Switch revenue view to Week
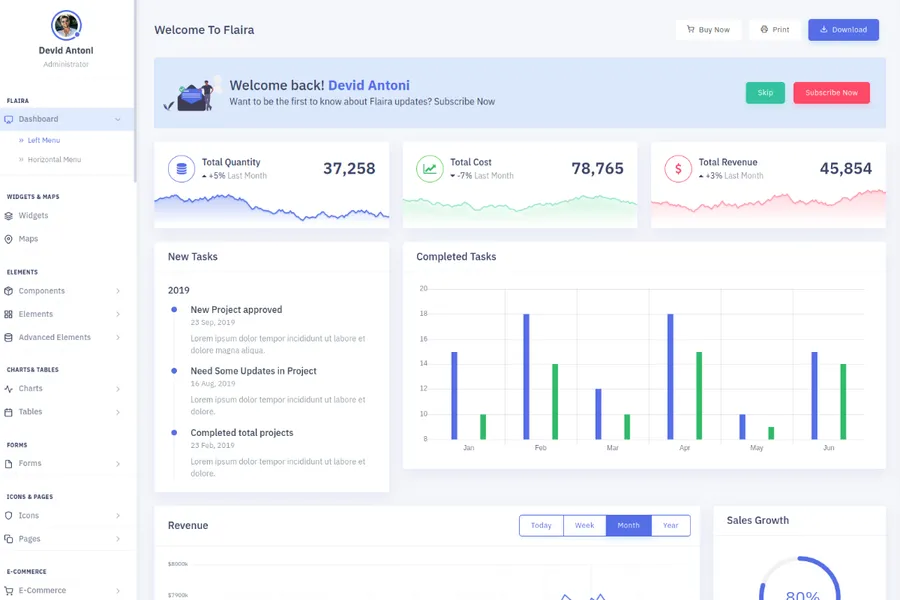Screen dimensions: 900x600 click(x=584, y=525)
